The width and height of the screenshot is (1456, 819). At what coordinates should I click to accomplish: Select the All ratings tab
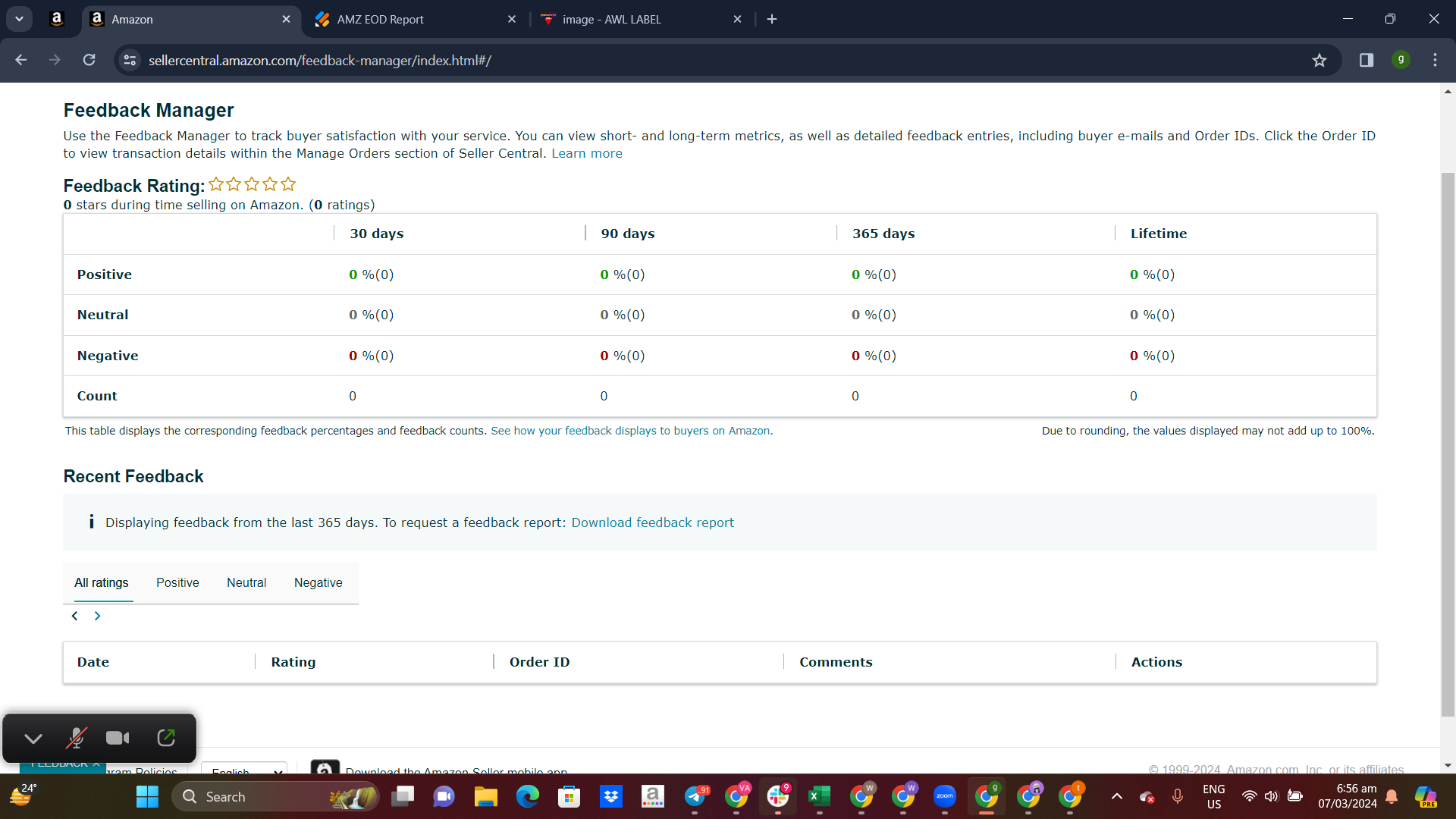101,582
